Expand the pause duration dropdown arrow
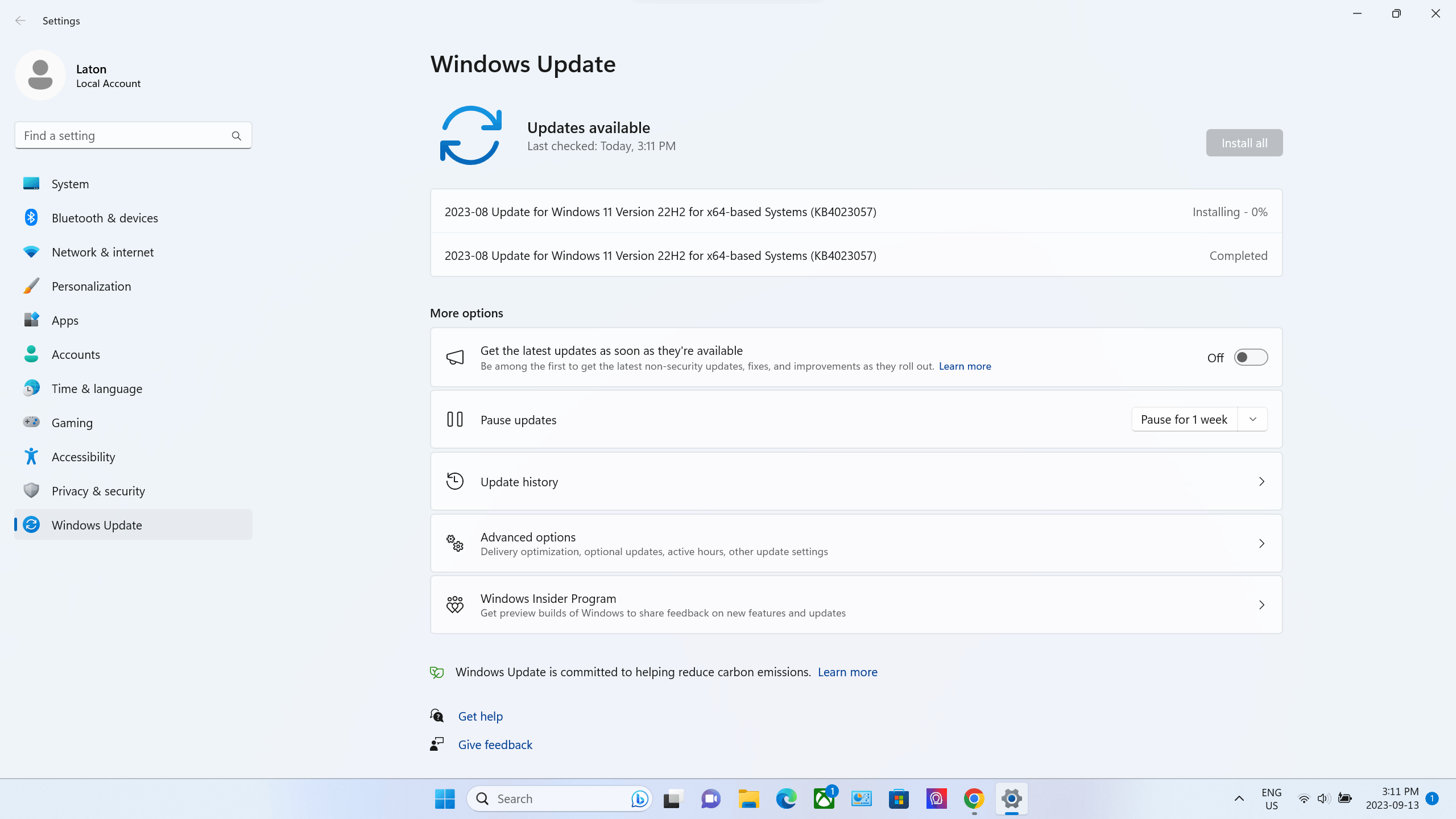The width and height of the screenshot is (1456, 819). tap(1252, 419)
